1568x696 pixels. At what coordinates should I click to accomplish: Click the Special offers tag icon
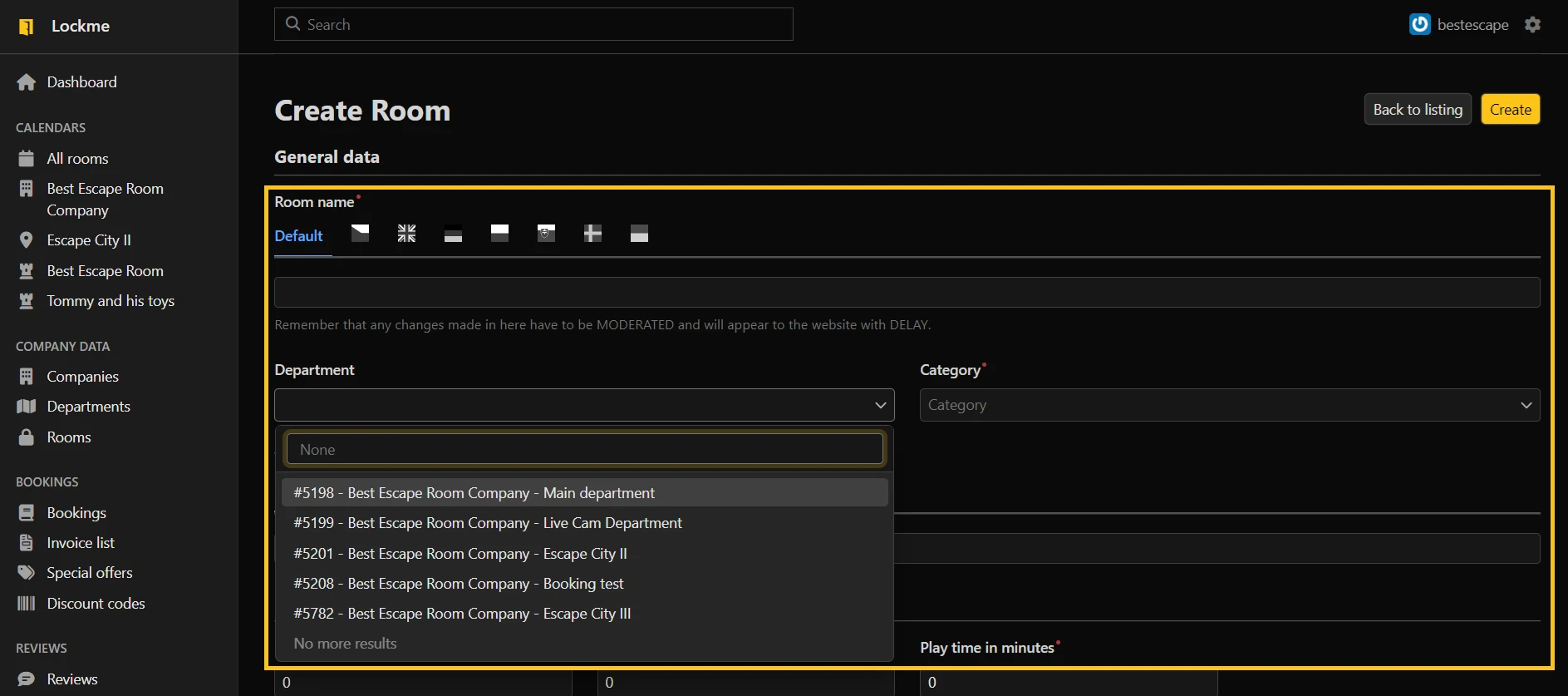click(x=27, y=573)
